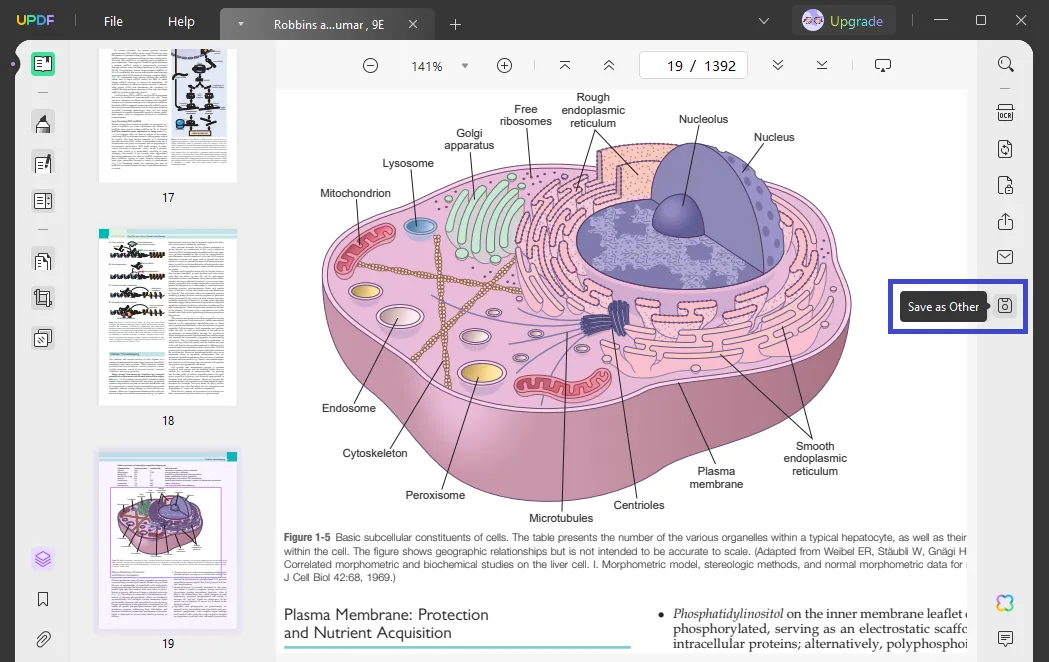Expand the tab list chevron near Upgrade
The image size is (1049, 662).
tap(763, 21)
